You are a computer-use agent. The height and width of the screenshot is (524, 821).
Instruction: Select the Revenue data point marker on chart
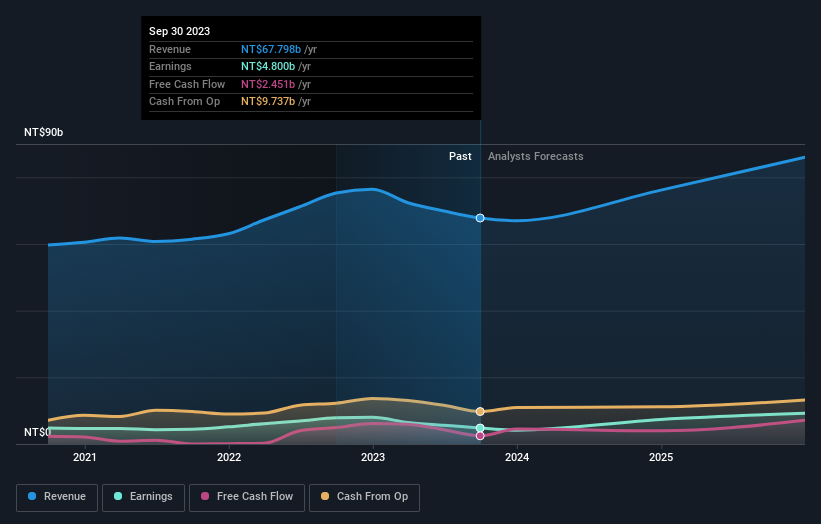[x=480, y=218]
